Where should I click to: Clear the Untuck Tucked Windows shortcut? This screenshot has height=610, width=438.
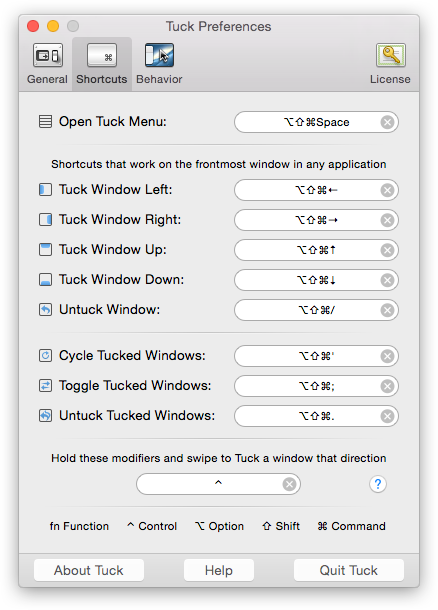click(387, 416)
